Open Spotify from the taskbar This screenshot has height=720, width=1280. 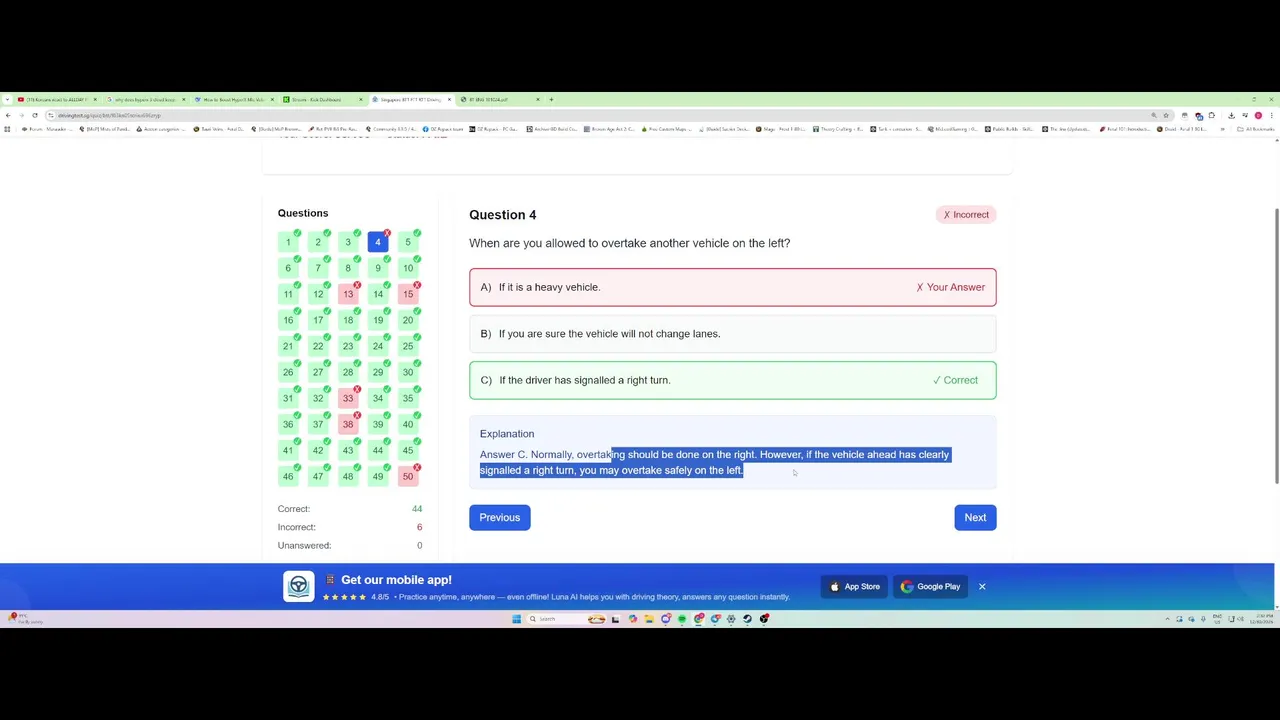(x=682, y=619)
